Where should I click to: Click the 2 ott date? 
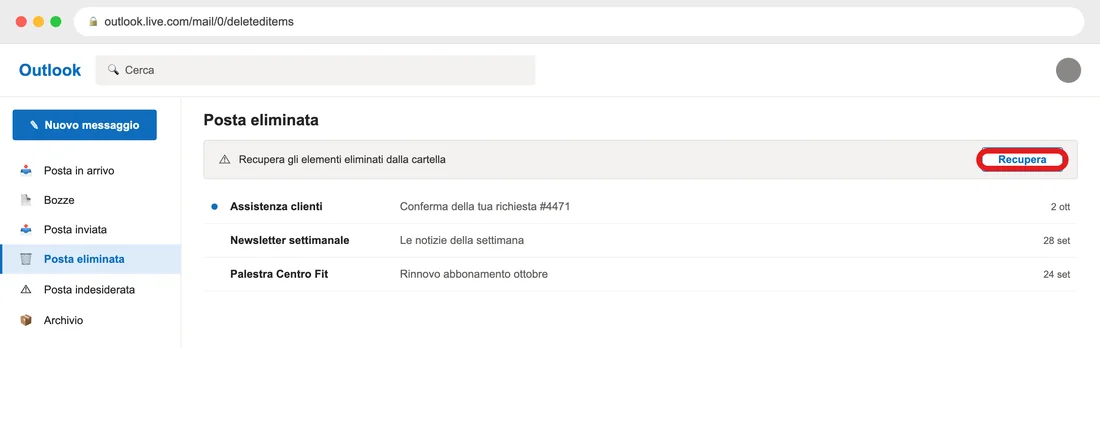[x=1060, y=207]
